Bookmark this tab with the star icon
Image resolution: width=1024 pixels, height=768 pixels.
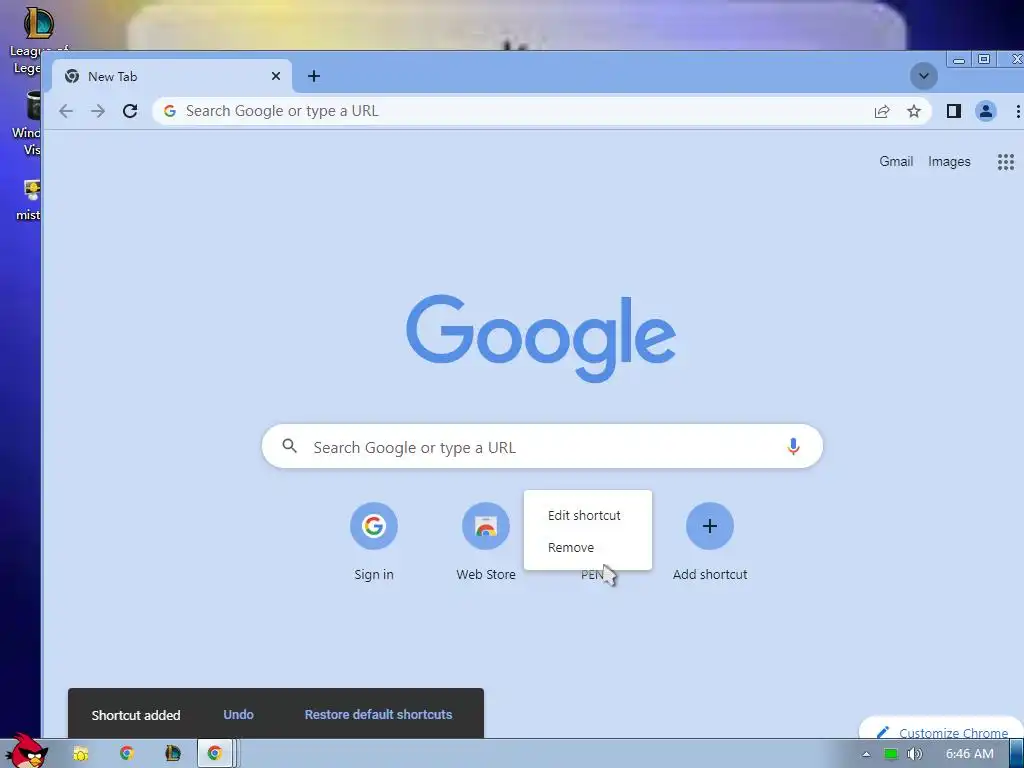click(x=914, y=111)
